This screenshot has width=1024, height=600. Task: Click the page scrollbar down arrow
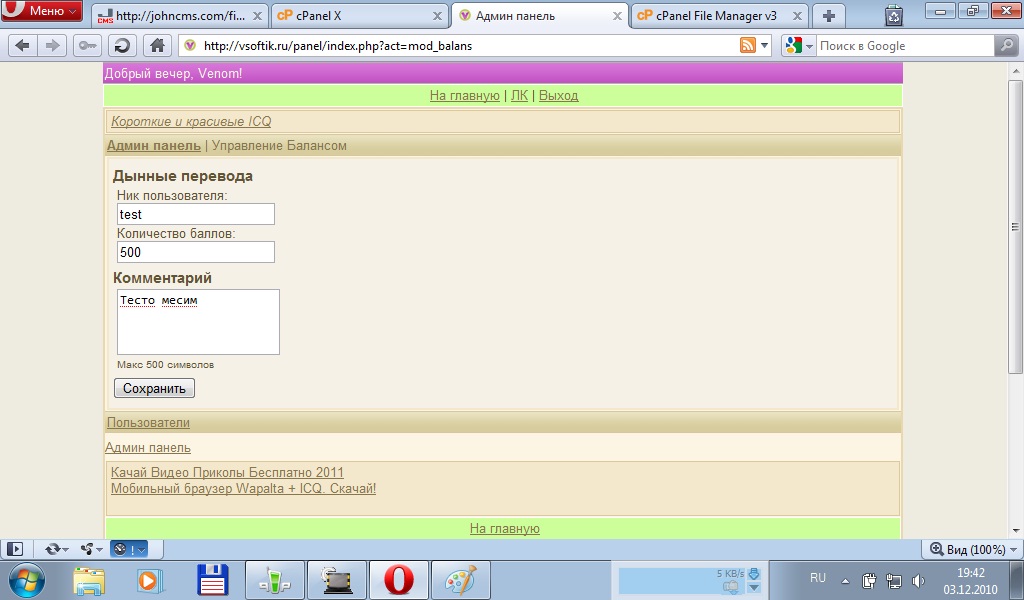coord(1014,531)
